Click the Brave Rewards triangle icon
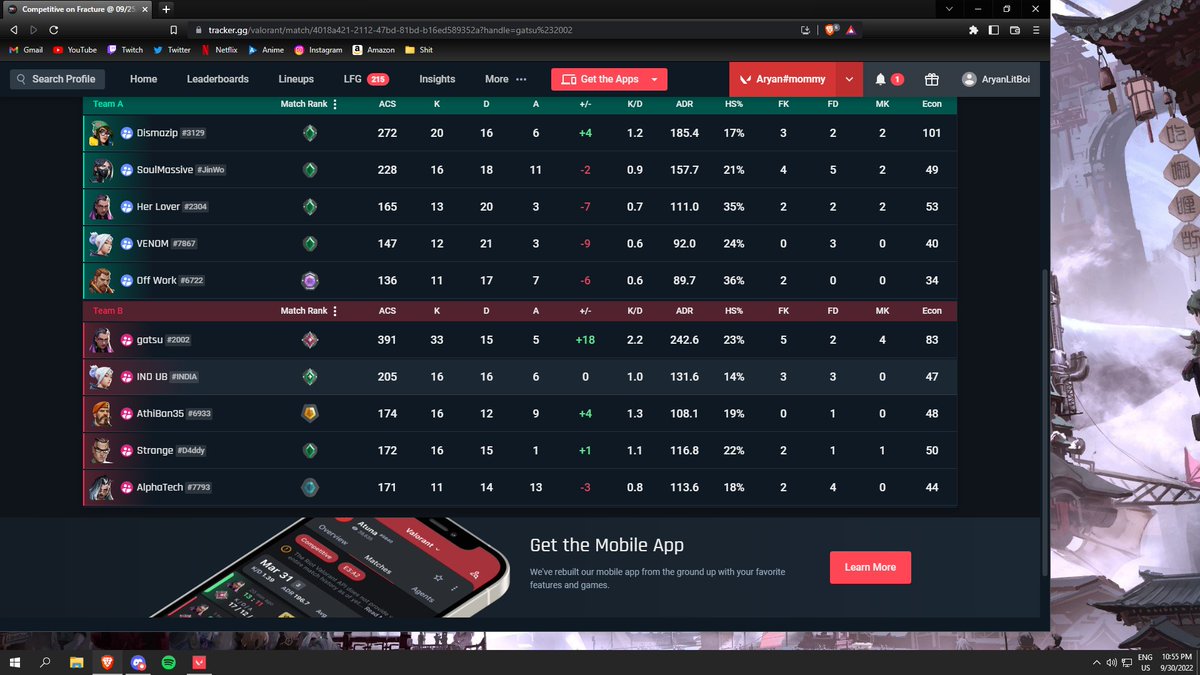 point(850,30)
